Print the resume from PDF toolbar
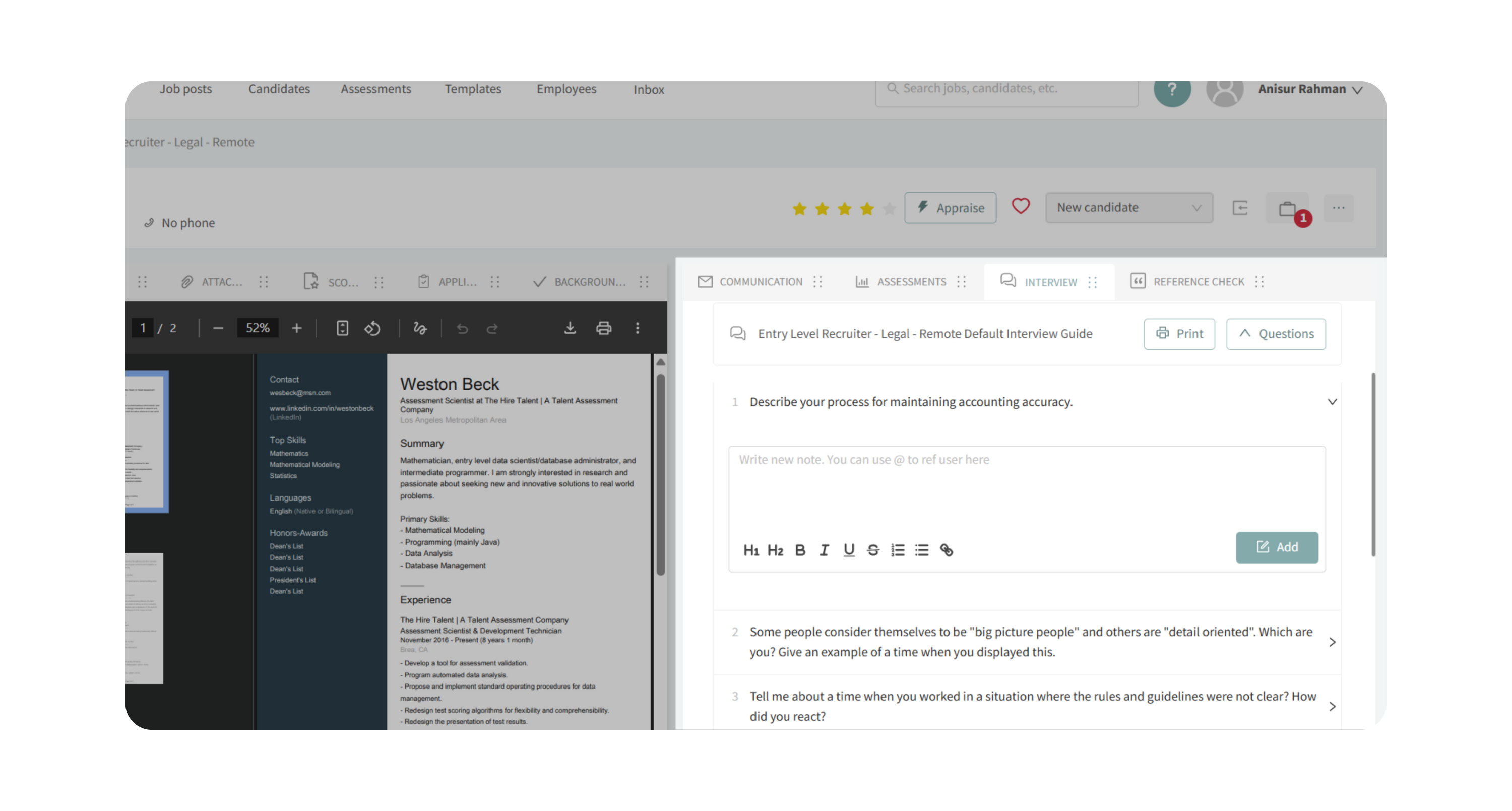 [x=603, y=328]
